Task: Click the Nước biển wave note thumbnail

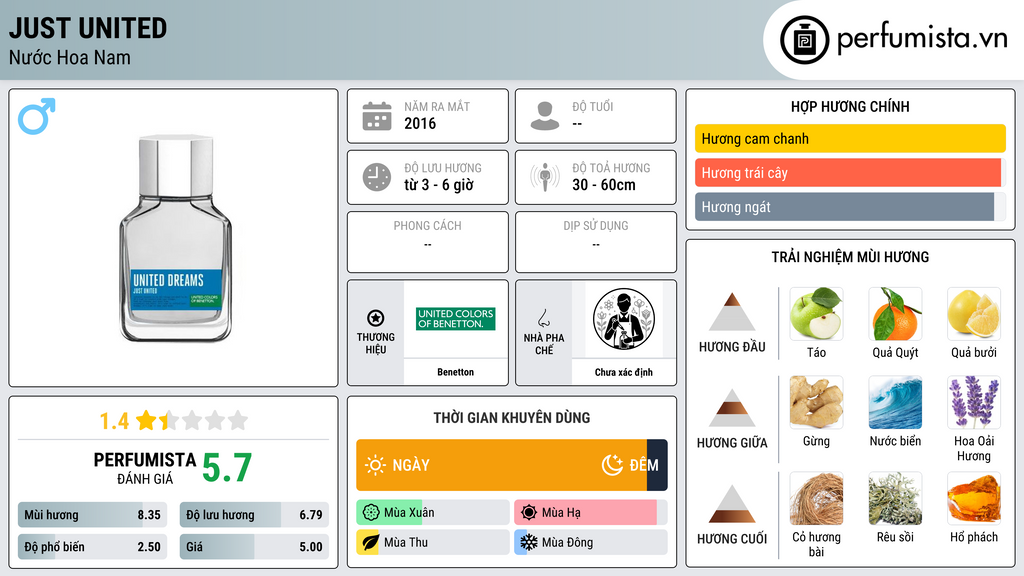Action: click(x=895, y=402)
